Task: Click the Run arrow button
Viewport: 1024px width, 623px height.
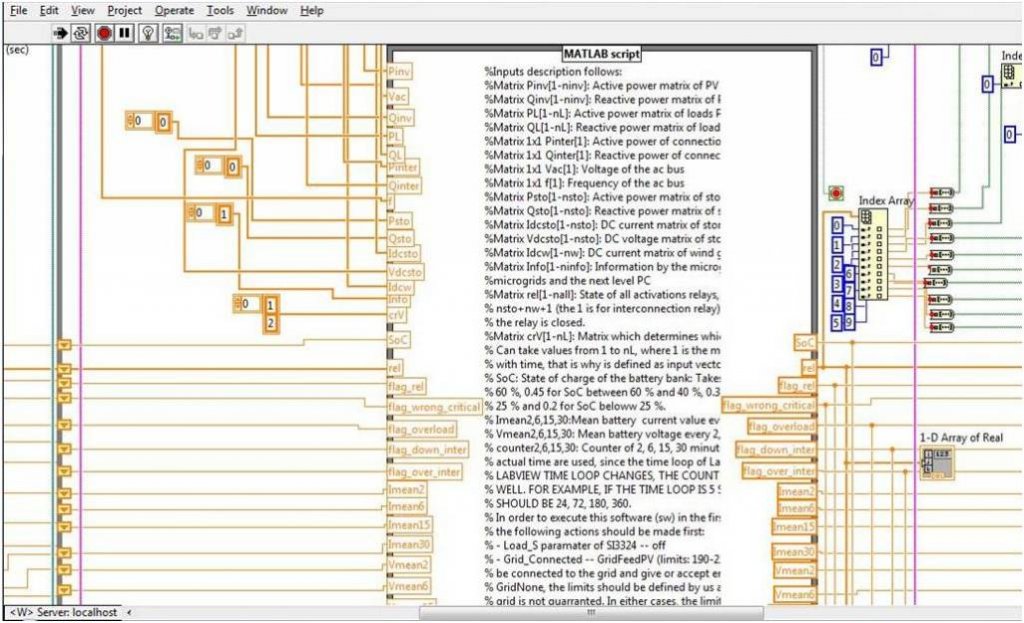Action: tap(60, 33)
